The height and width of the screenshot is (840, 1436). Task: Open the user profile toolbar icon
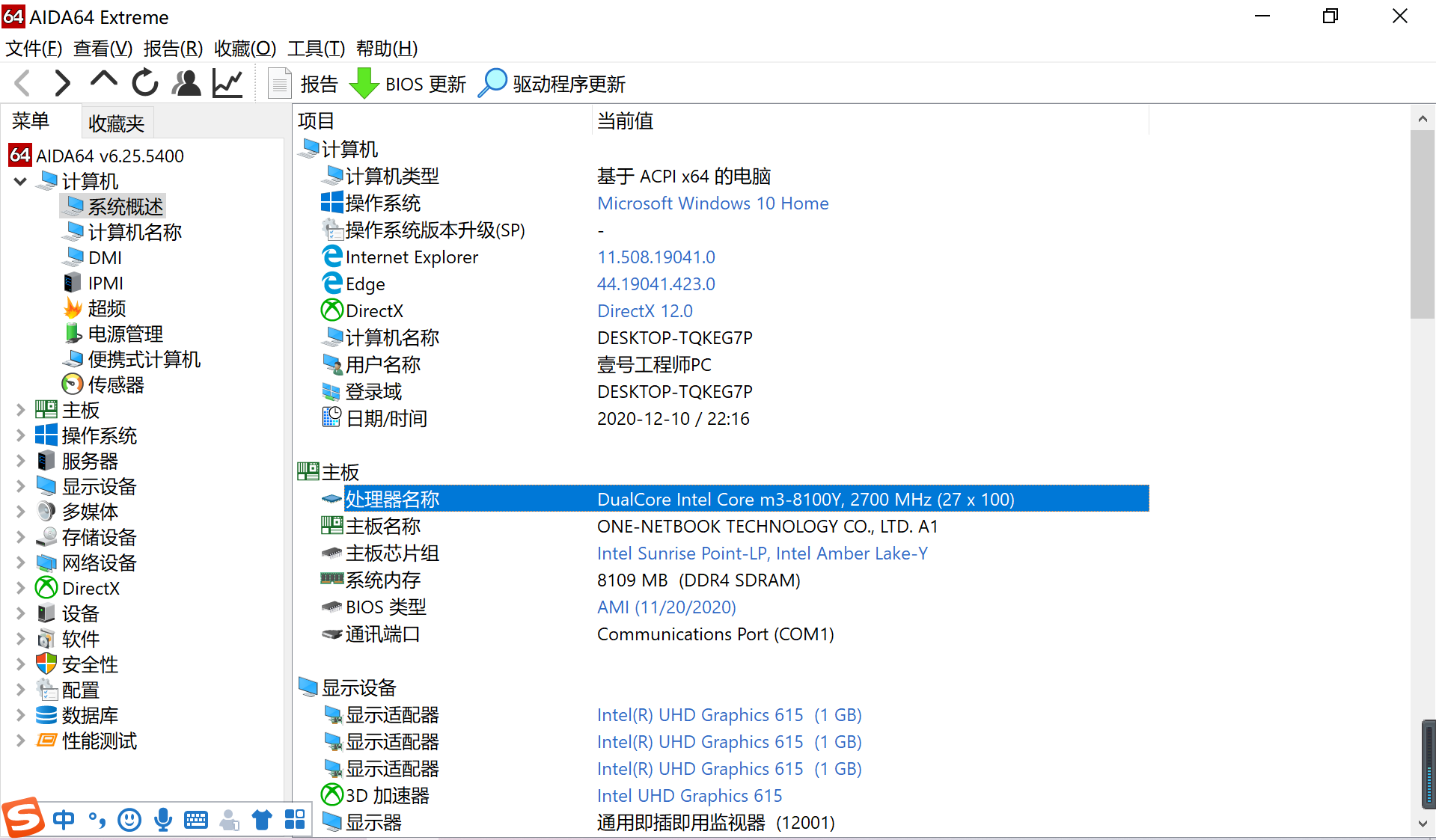click(186, 83)
